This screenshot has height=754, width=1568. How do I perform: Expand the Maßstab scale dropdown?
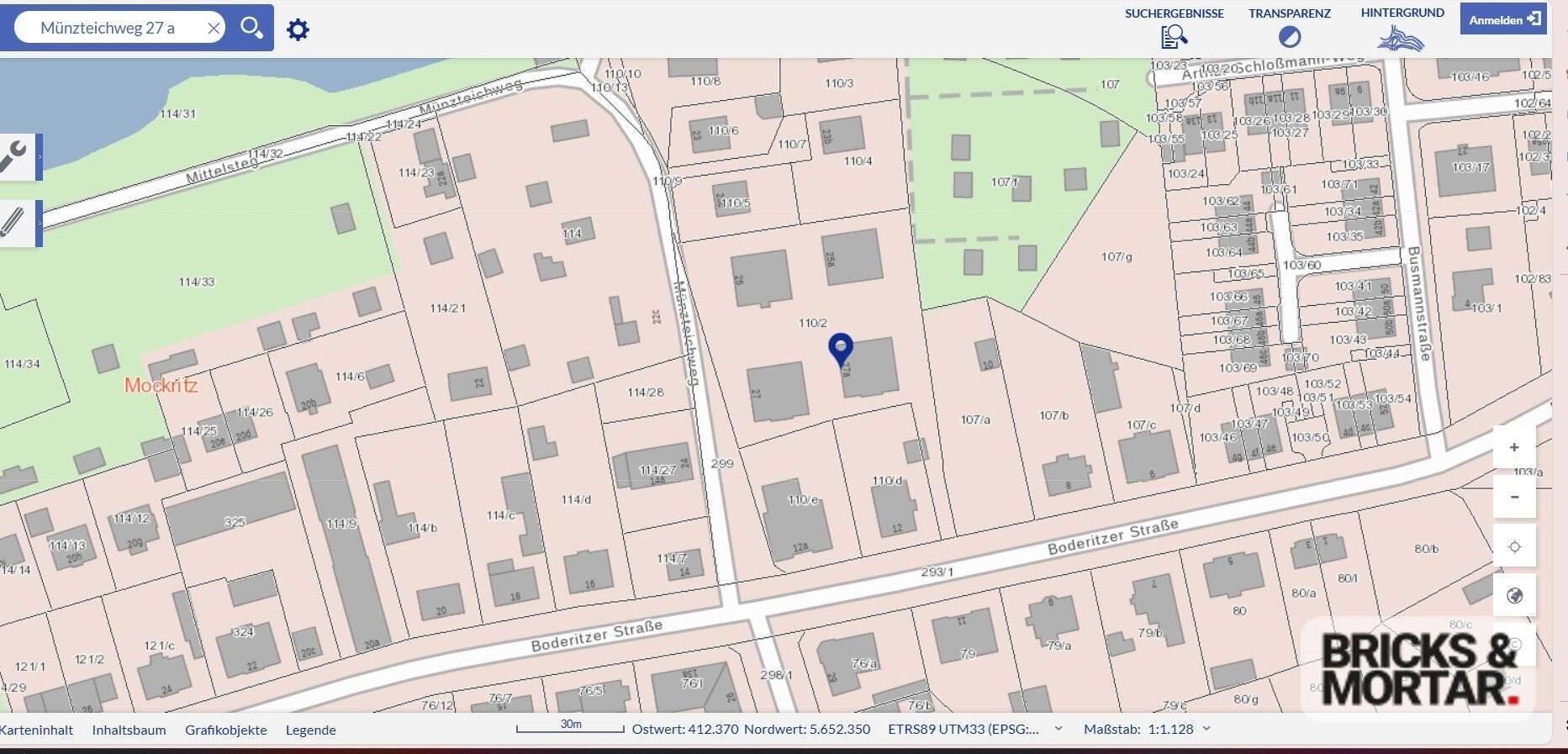click(x=1206, y=729)
